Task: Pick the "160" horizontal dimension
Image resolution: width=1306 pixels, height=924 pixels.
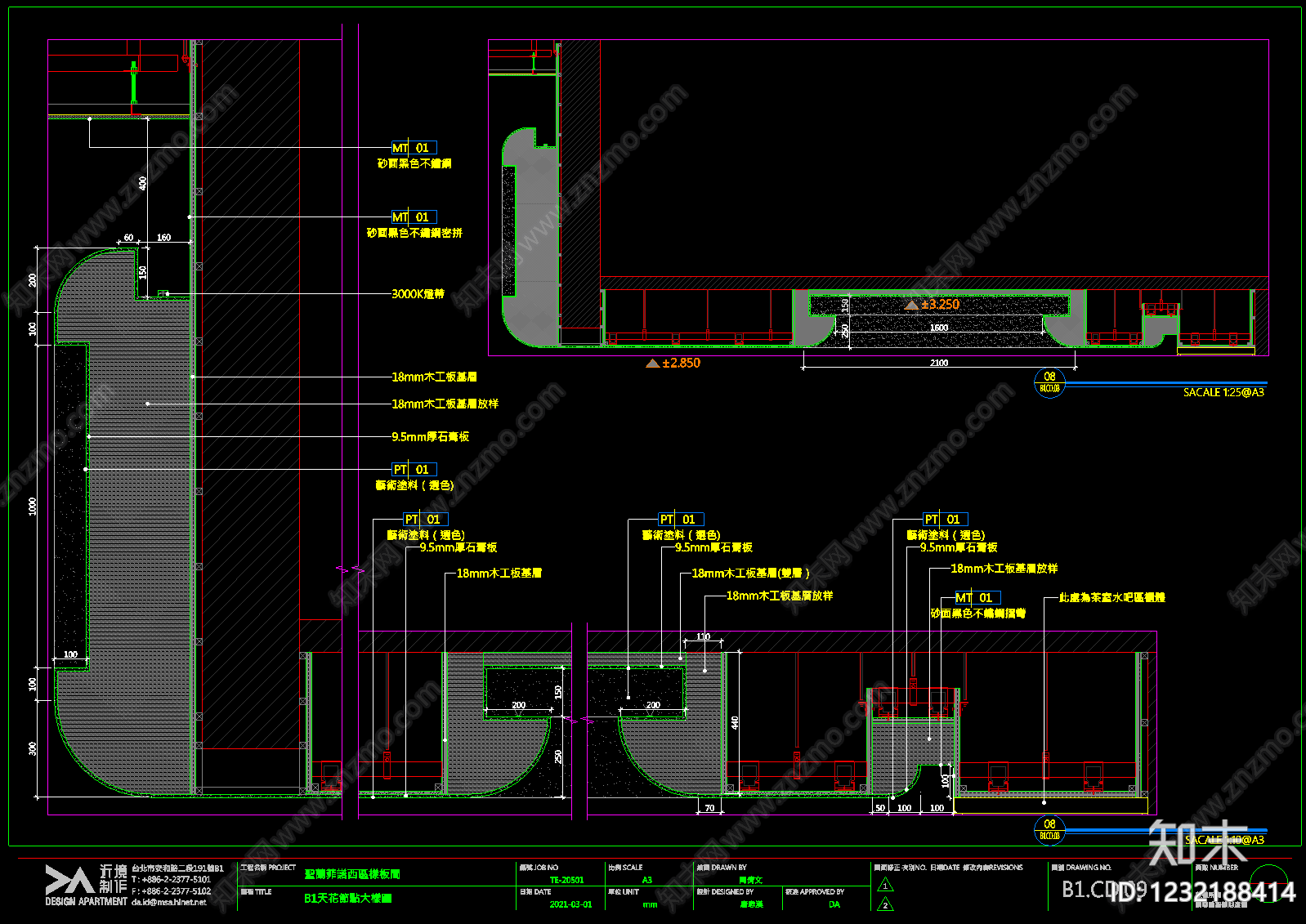Action: pyautogui.click(x=164, y=238)
